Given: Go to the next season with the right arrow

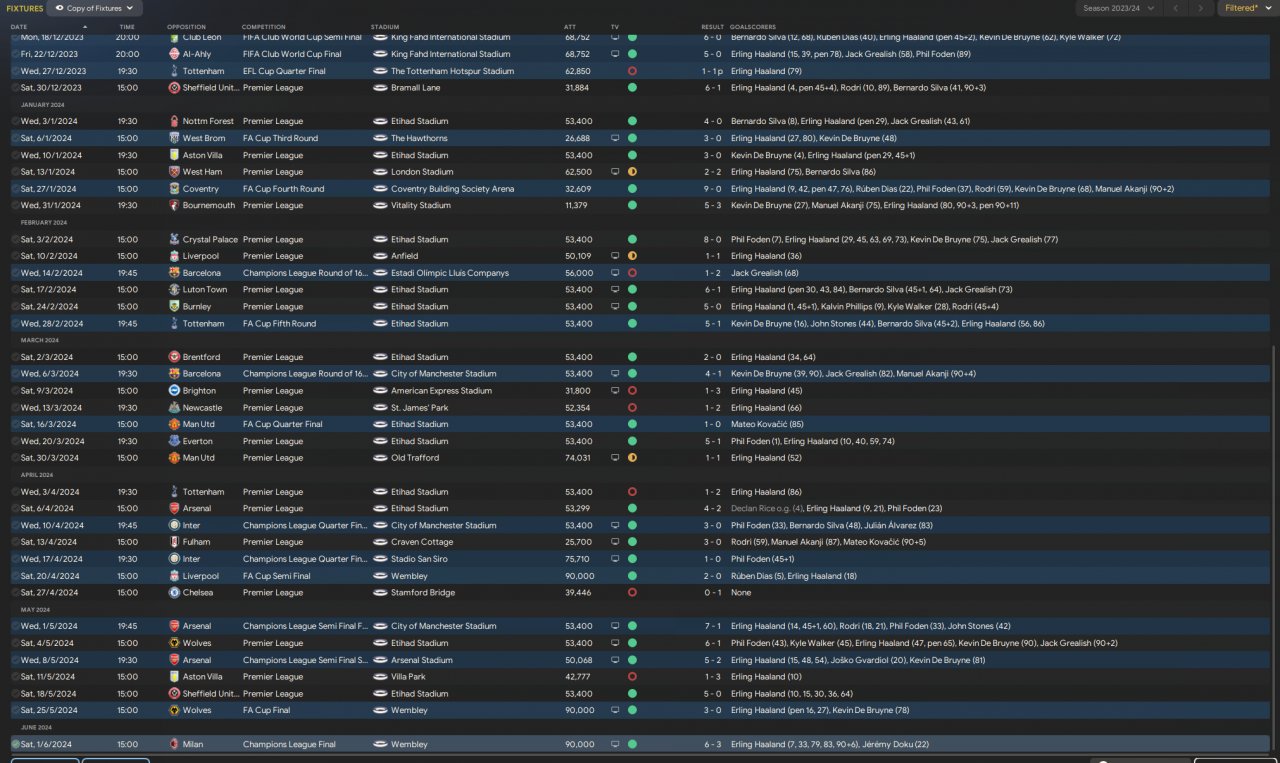Looking at the screenshot, I should pos(1202,8).
